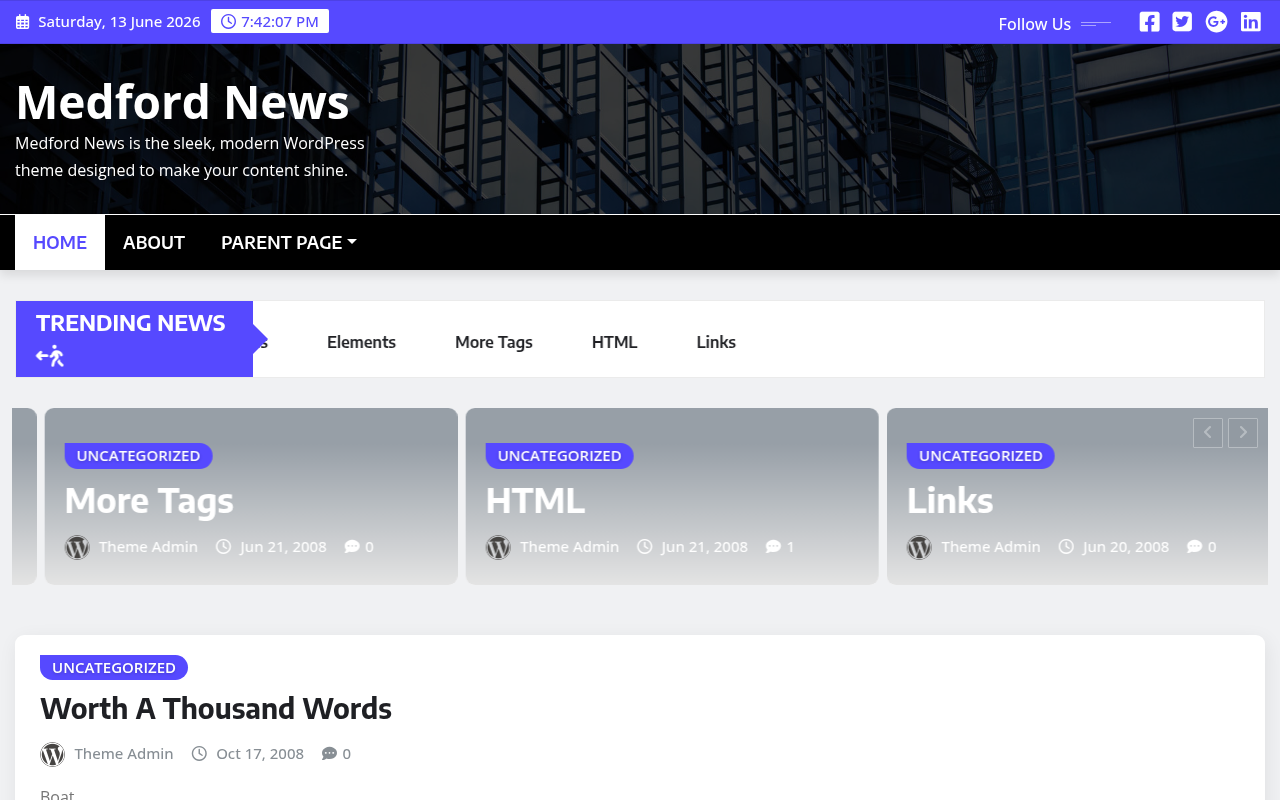Open comments bubble on Links card
Screen dimensions: 1280x800
[1194, 547]
